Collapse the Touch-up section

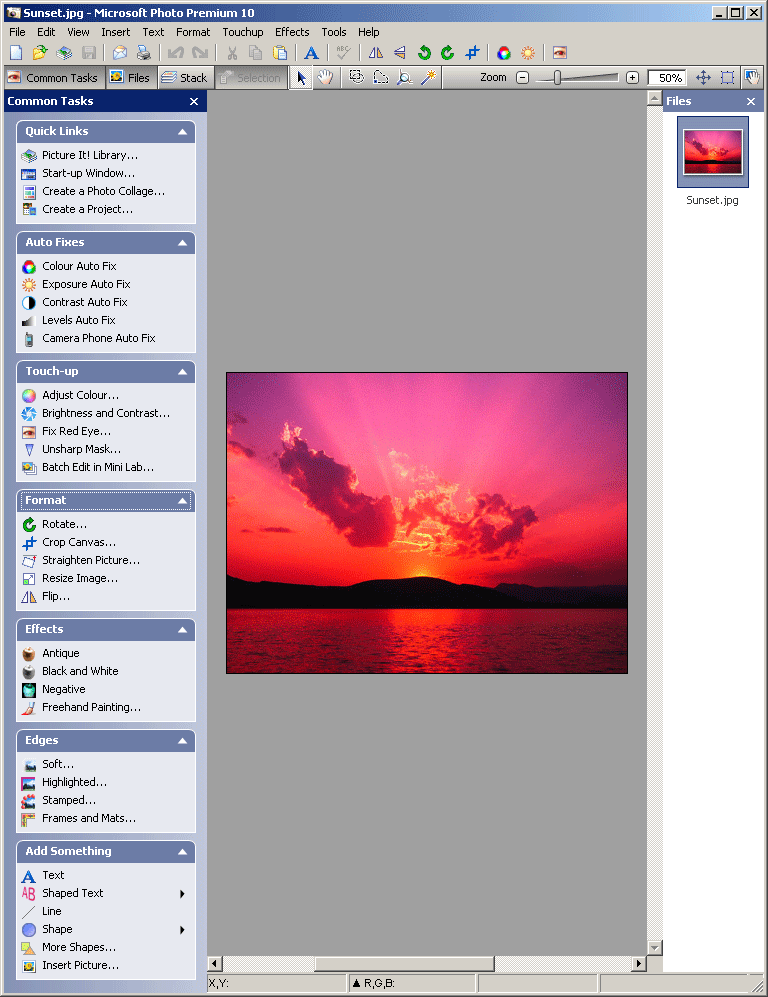(x=182, y=372)
